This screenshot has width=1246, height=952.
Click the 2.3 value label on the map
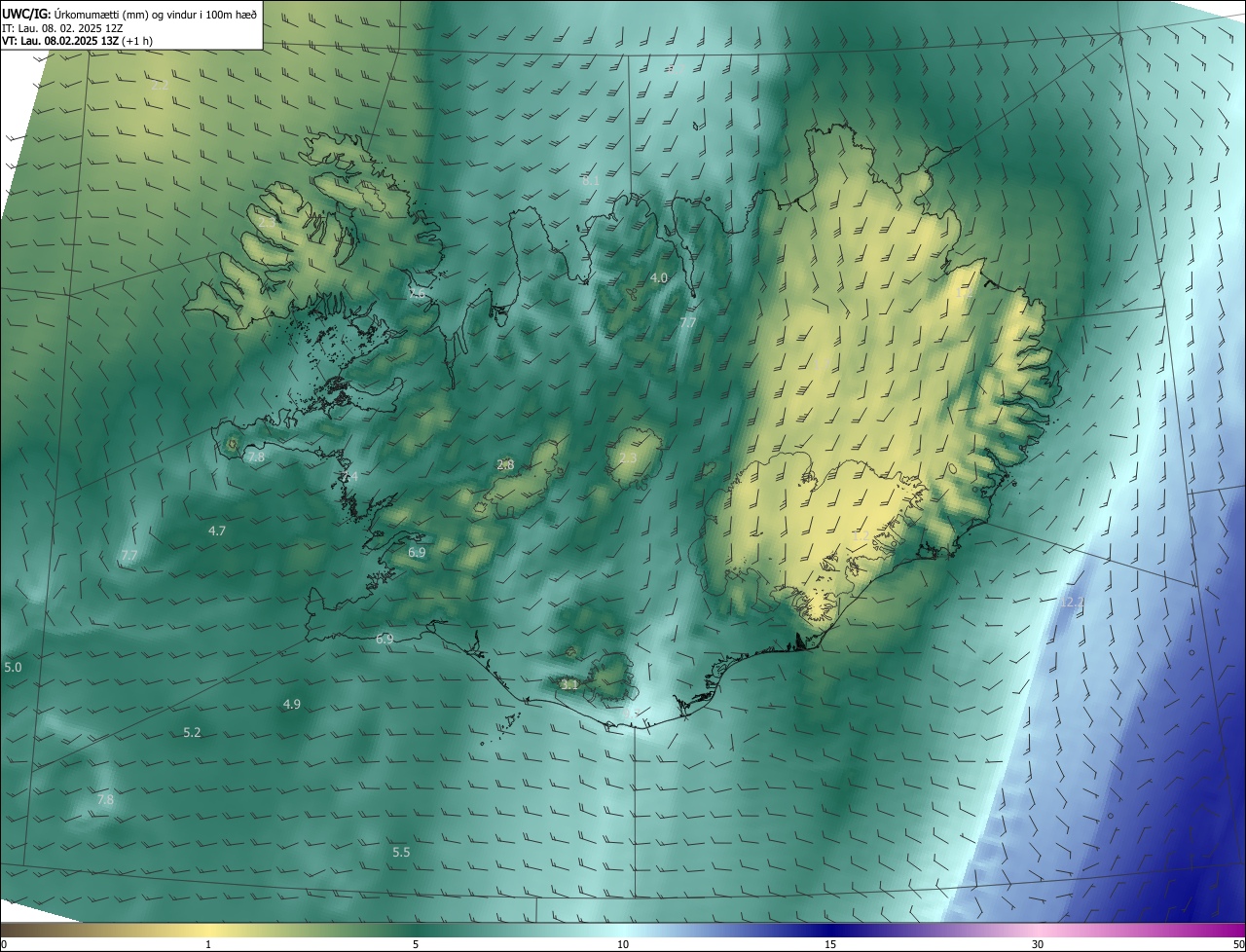point(628,458)
